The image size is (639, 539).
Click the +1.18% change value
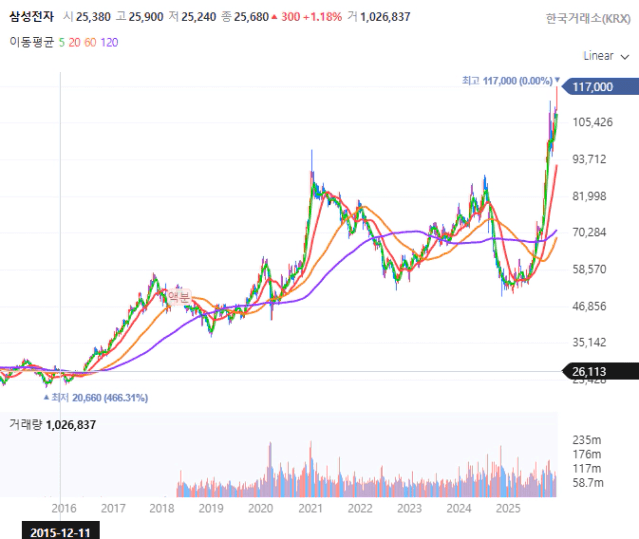pos(322,17)
